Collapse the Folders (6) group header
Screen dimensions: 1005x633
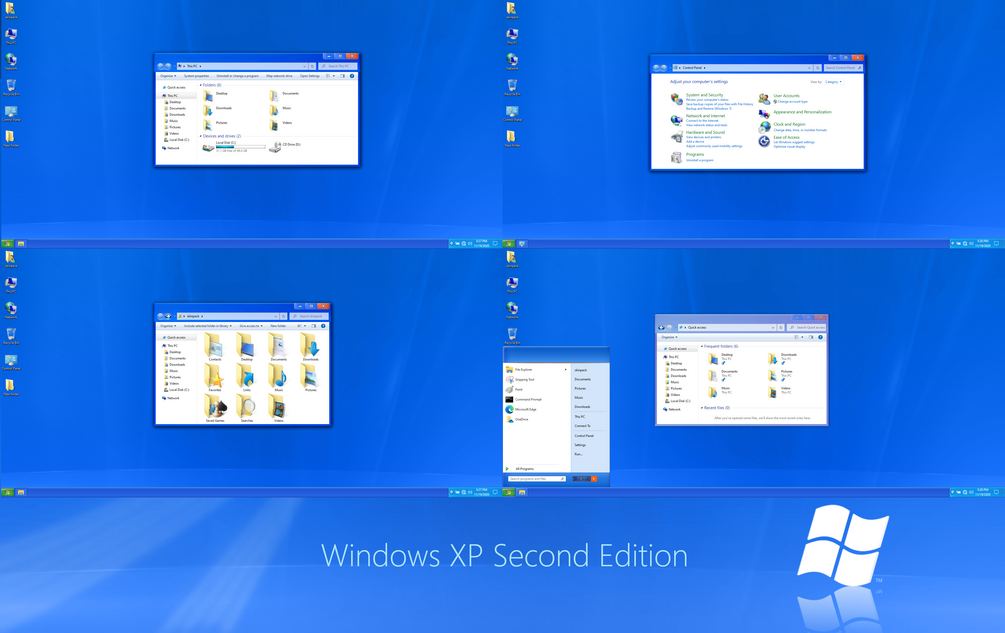point(211,85)
